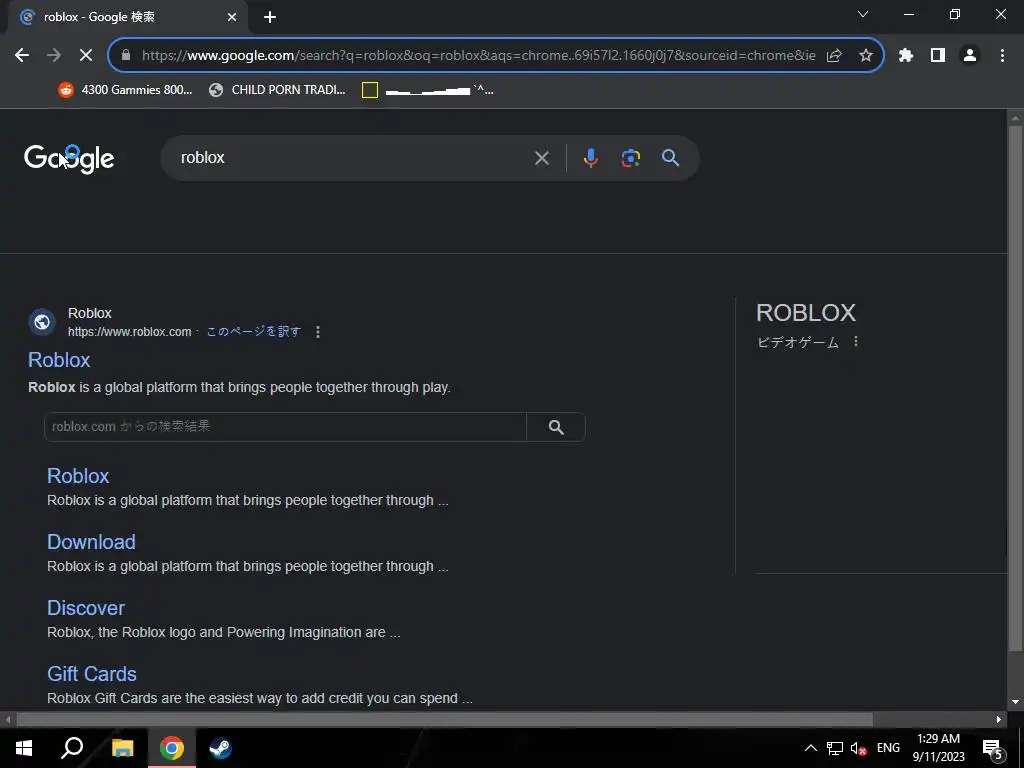The height and width of the screenshot is (768, 1024).
Task: Go to the Google homepage via the logo
Action: (x=69, y=159)
